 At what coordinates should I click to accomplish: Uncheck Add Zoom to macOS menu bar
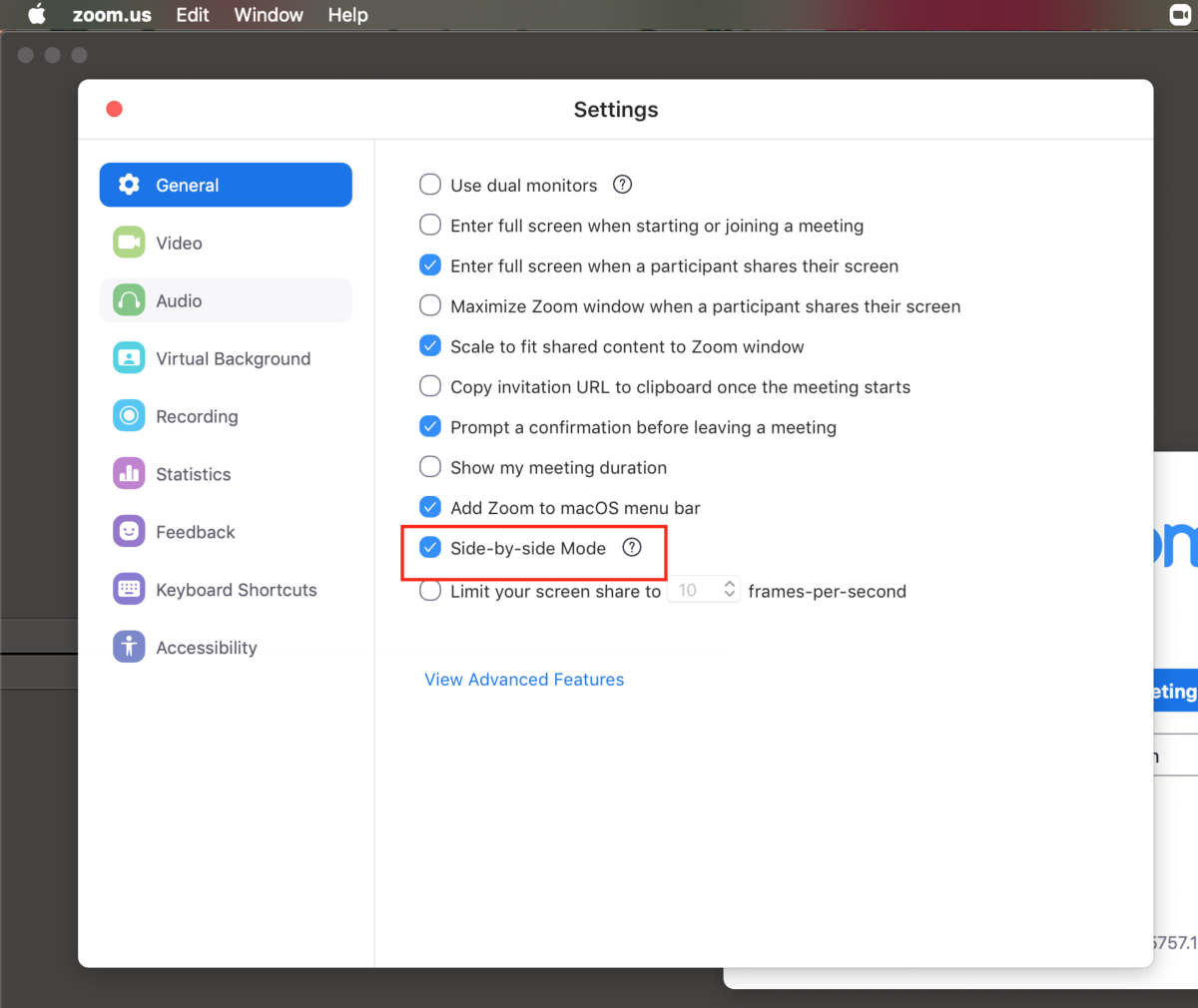tap(430, 507)
